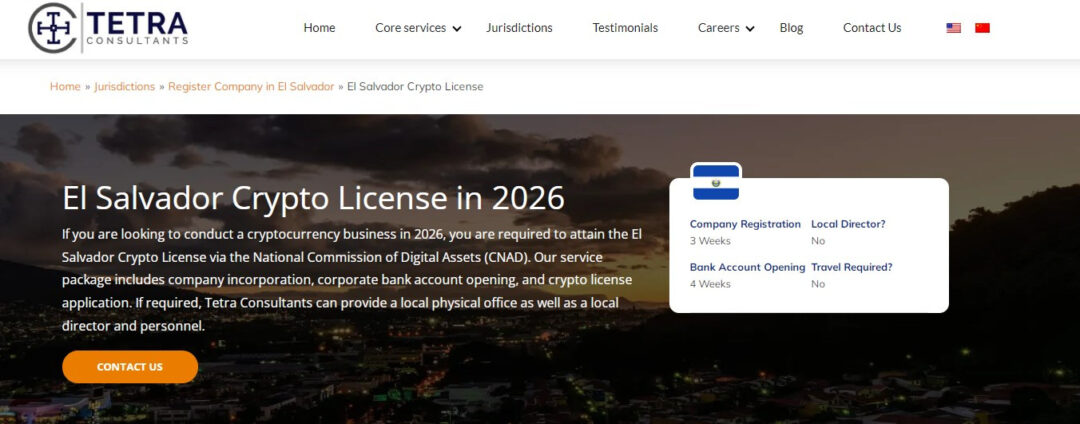Click the Jurisdictions breadcrumb link
The image size is (1080, 424).
click(125, 87)
